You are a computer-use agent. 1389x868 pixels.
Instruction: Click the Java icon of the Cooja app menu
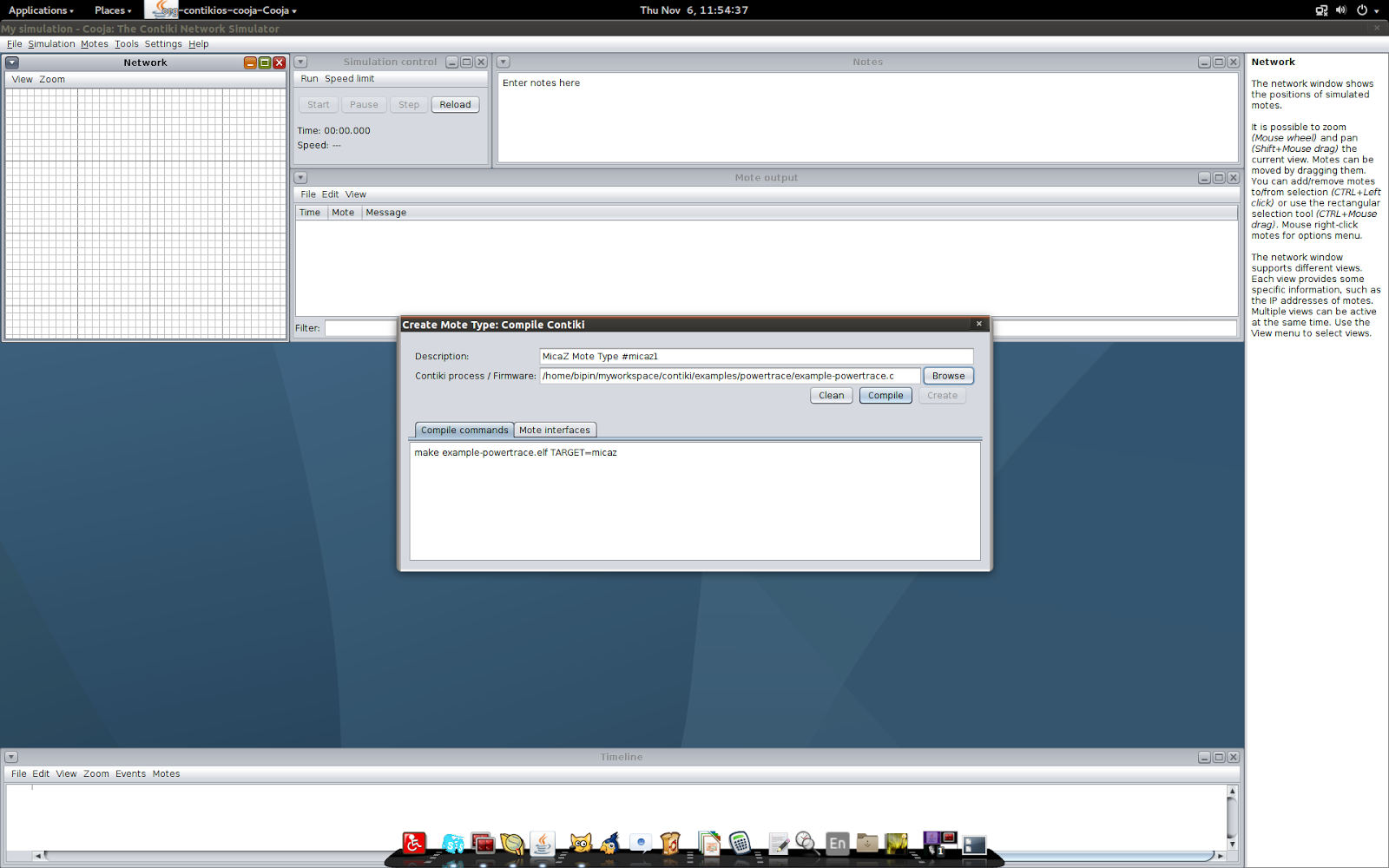(162, 10)
